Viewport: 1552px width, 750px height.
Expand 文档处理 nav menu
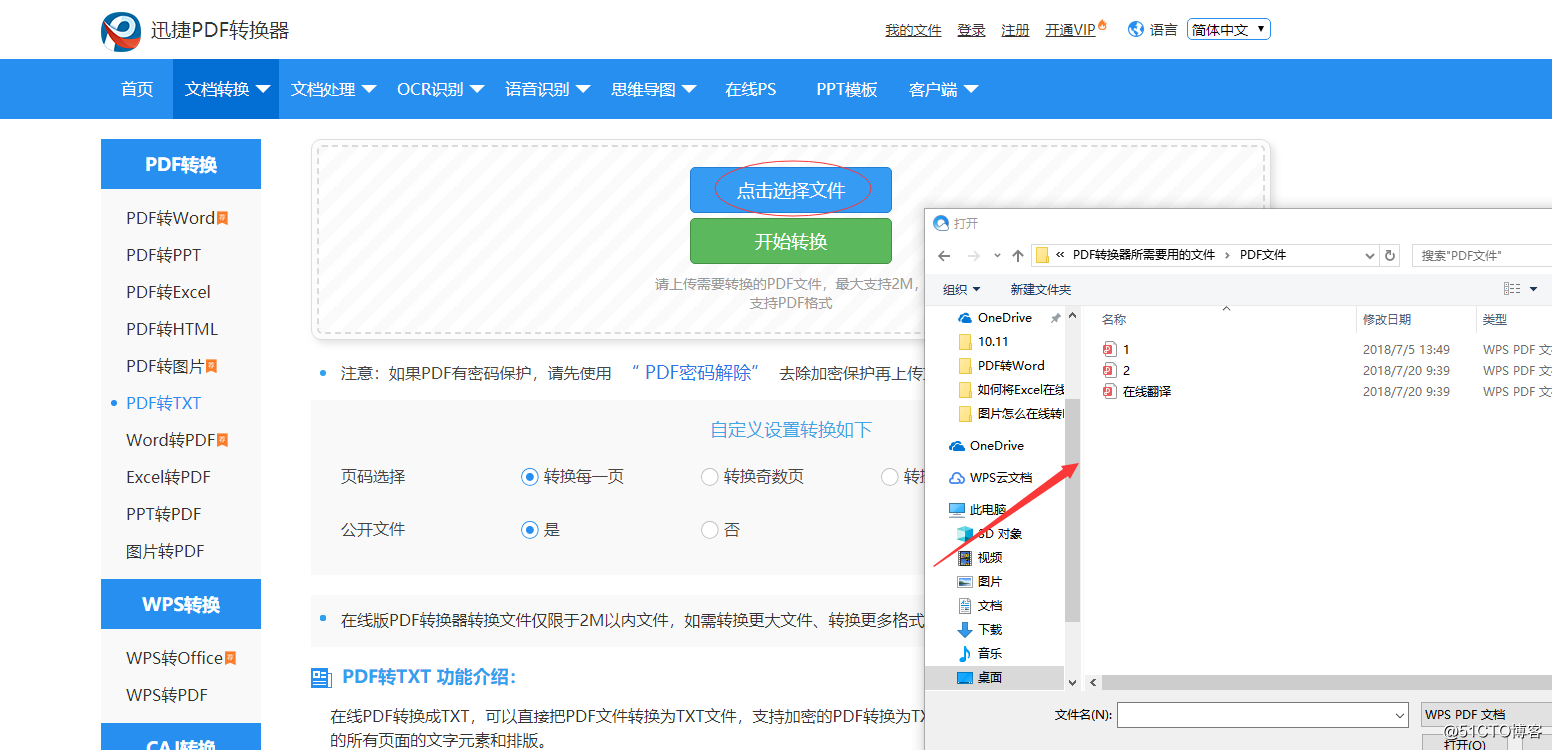(333, 89)
